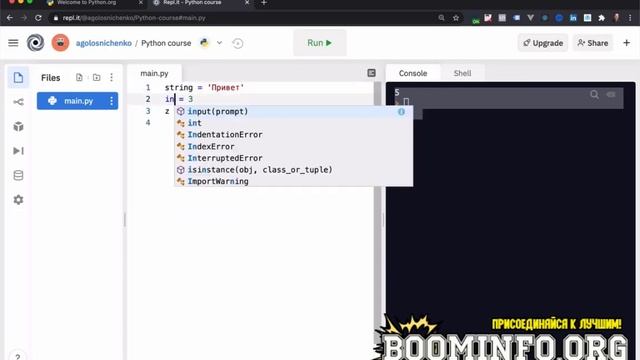The width and height of the screenshot is (640, 360).
Task: Run the program
Action: pos(320,43)
